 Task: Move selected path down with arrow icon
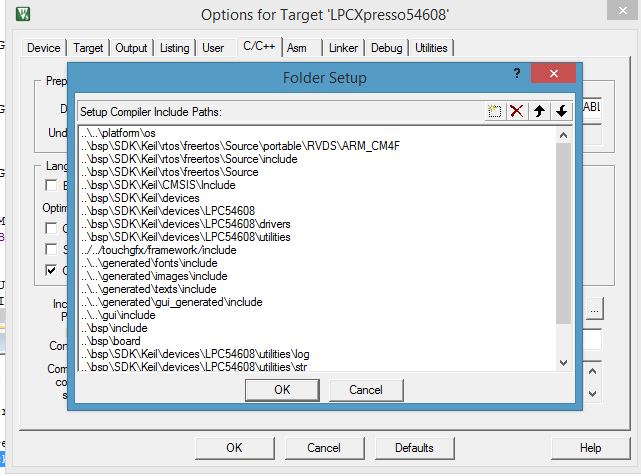click(561, 111)
